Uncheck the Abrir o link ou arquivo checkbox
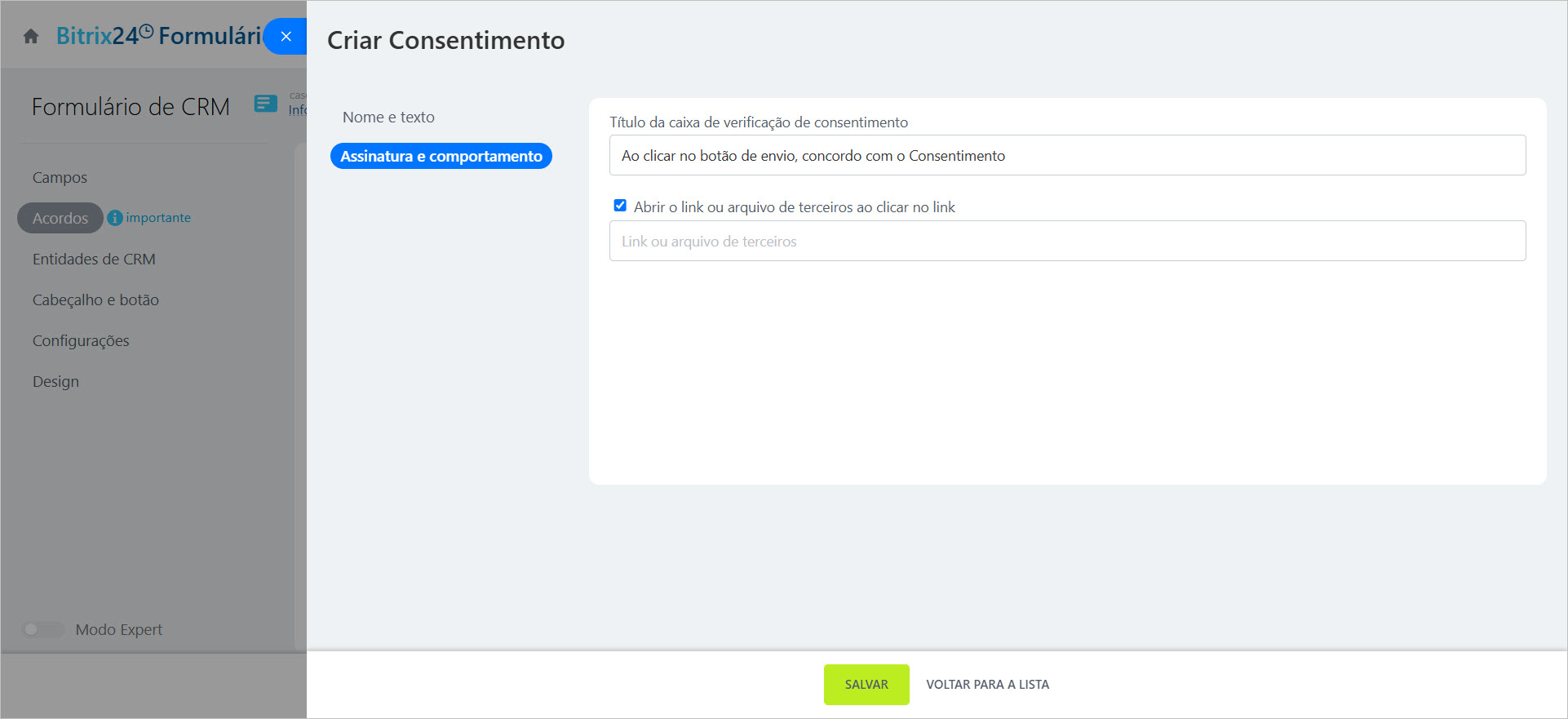Screen dimensions: 1568x719 (x=620, y=206)
